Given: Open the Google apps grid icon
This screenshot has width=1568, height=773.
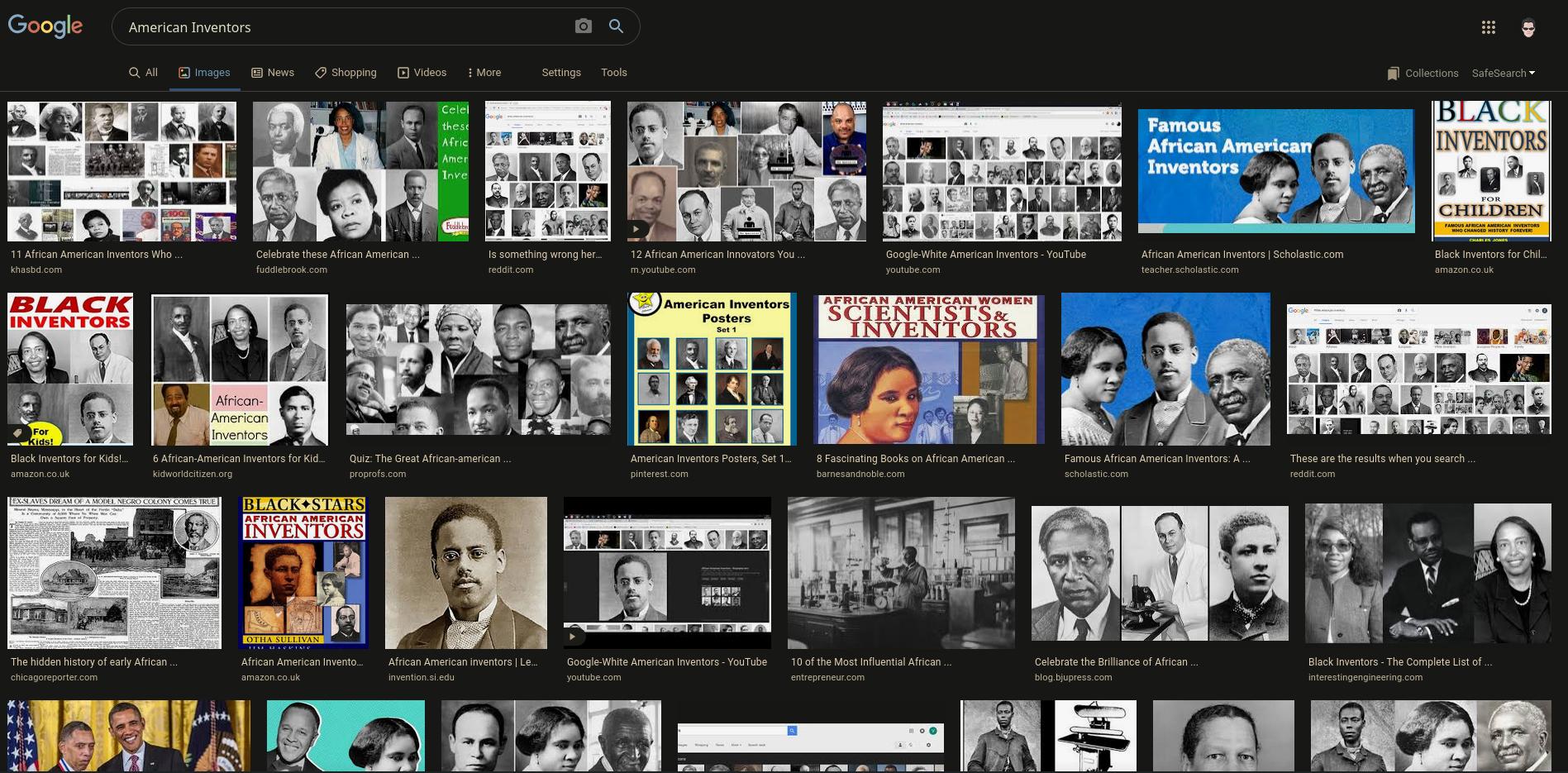Looking at the screenshot, I should coord(1489,27).
